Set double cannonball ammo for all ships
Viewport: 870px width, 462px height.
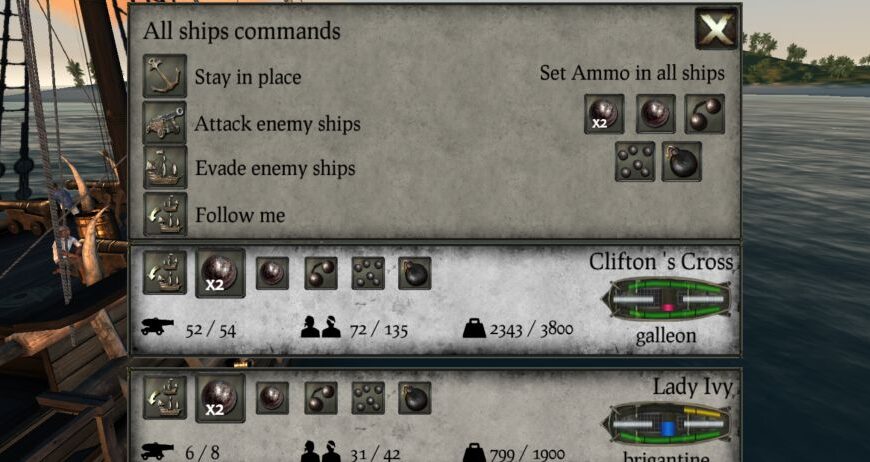pyautogui.click(x=604, y=114)
